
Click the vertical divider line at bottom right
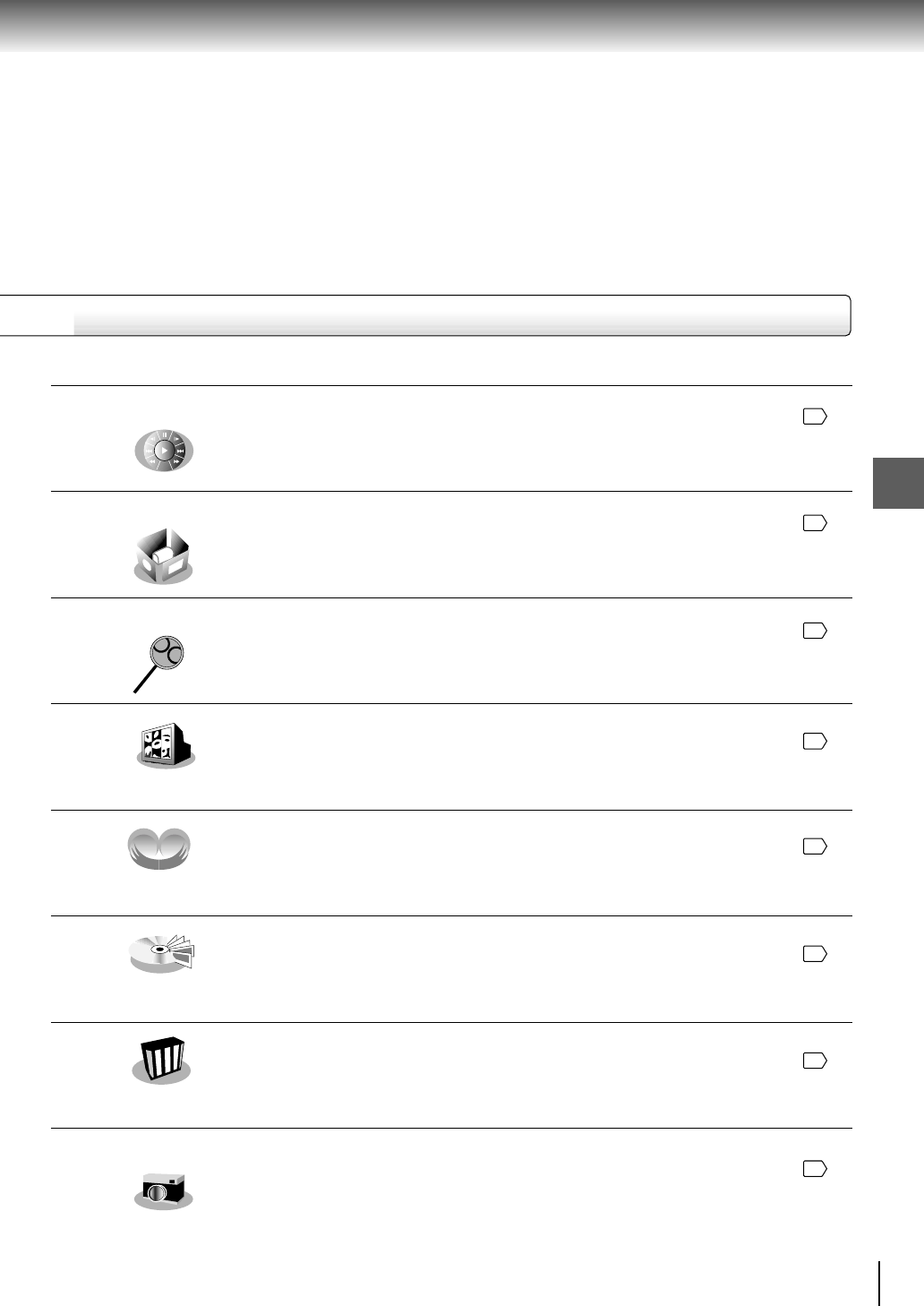pos(880,1283)
